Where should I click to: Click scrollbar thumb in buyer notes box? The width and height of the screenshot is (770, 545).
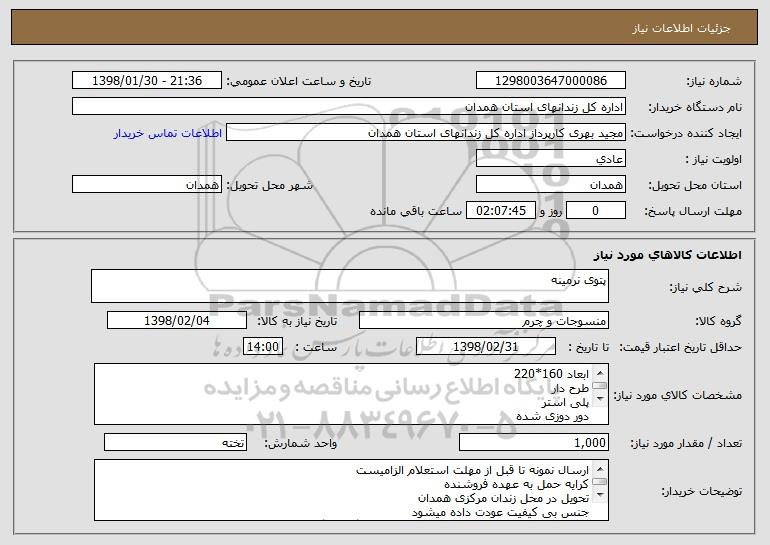(x=600, y=481)
